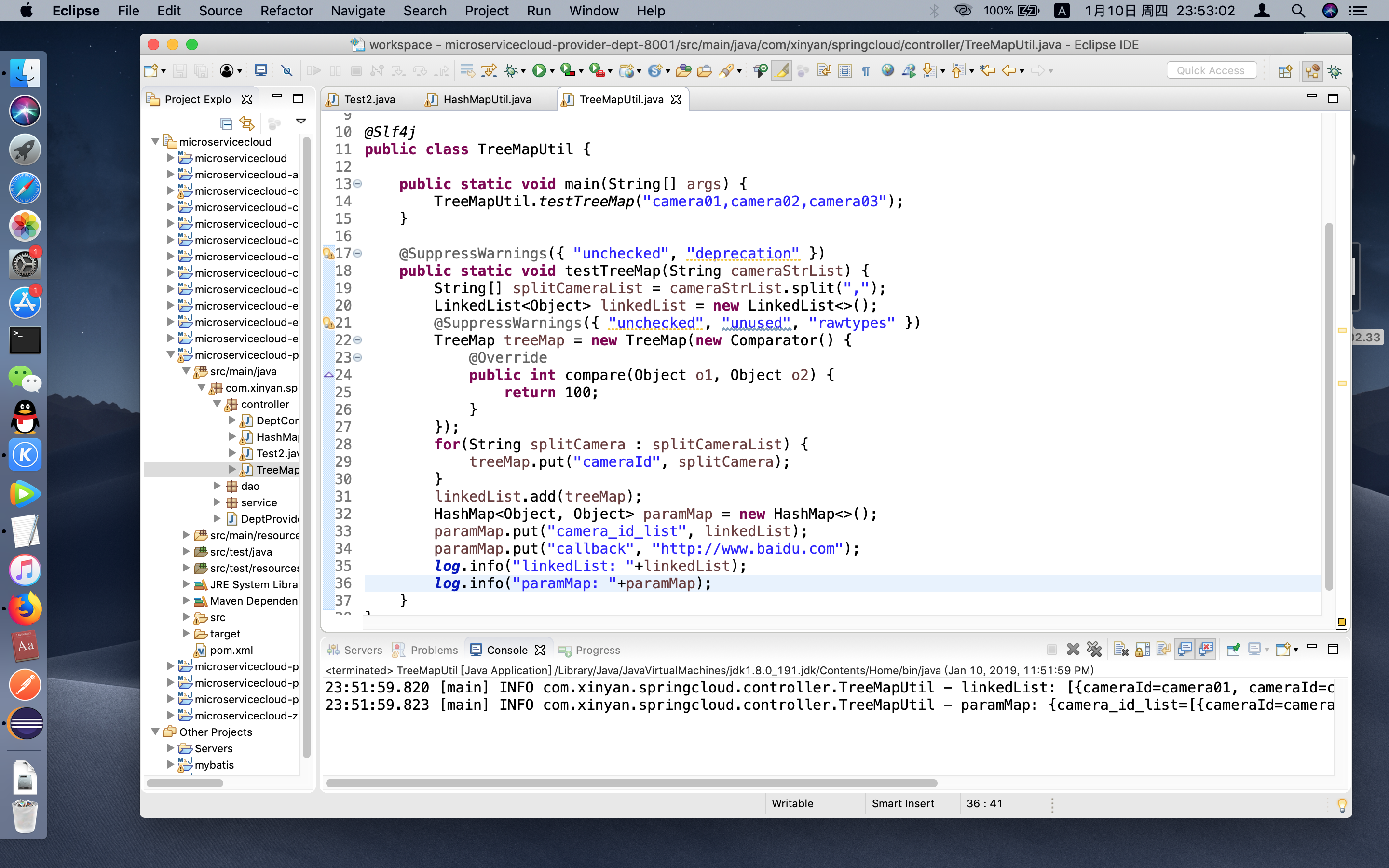The height and width of the screenshot is (868, 1389).
Task: Collapse the Other Projects tree node
Action: [x=155, y=732]
